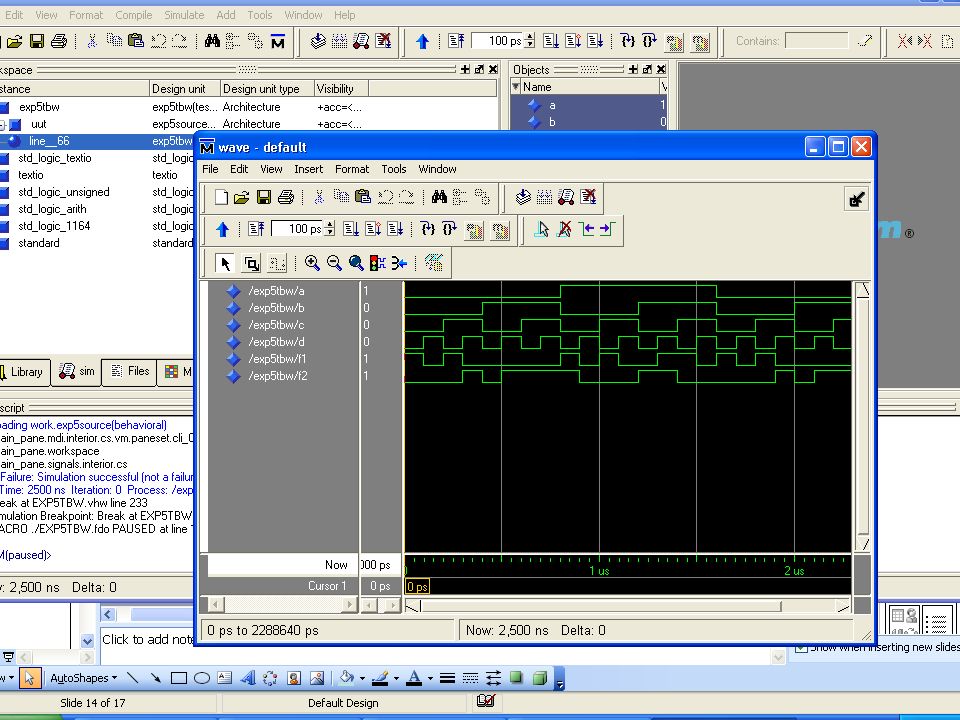960x720 pixels.
Task: Click ModelSim M icon in main toolbar
Action: (278, 42)
